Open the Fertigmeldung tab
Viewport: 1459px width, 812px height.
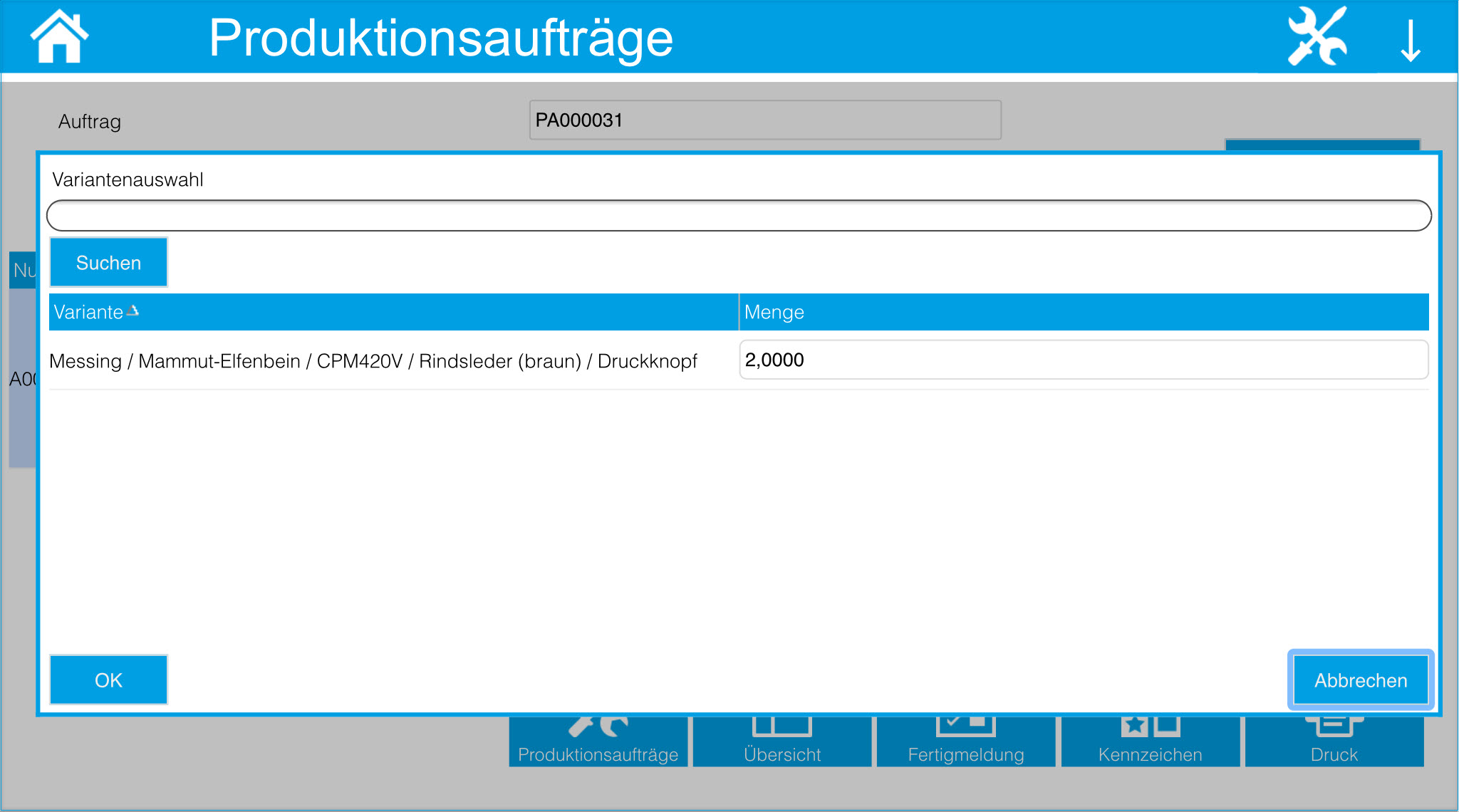(965, 743)
